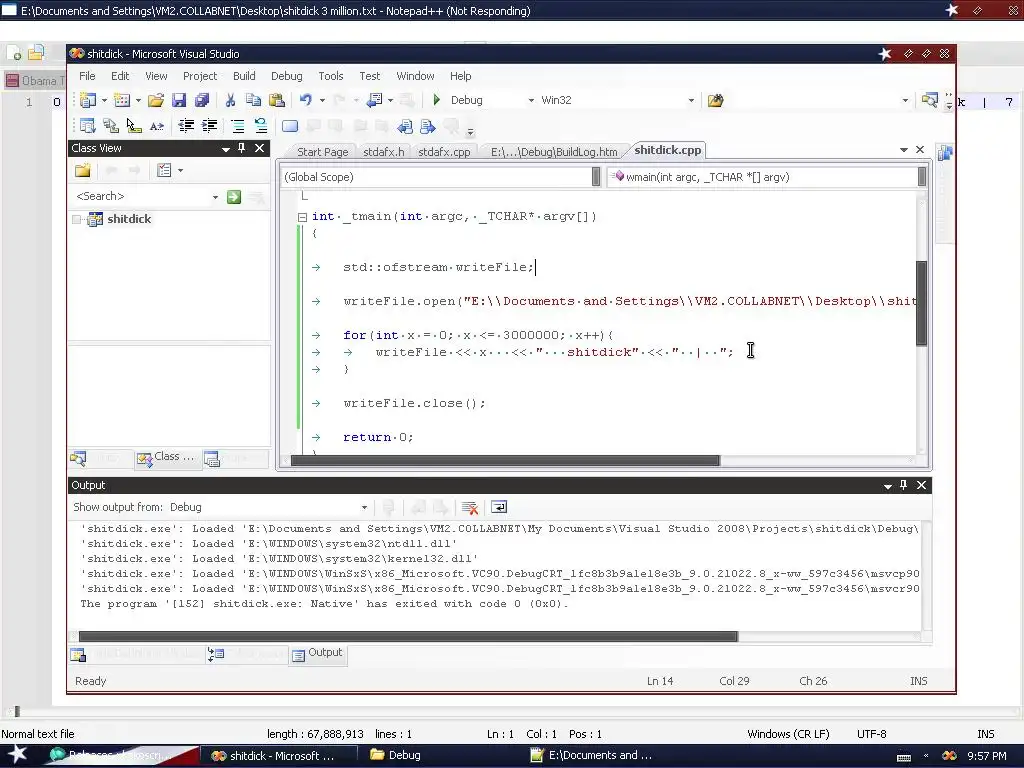The height and width of the screenshot is (768, 1024).
Task: Clear all output with the red X icon
Action: point(470,507)
